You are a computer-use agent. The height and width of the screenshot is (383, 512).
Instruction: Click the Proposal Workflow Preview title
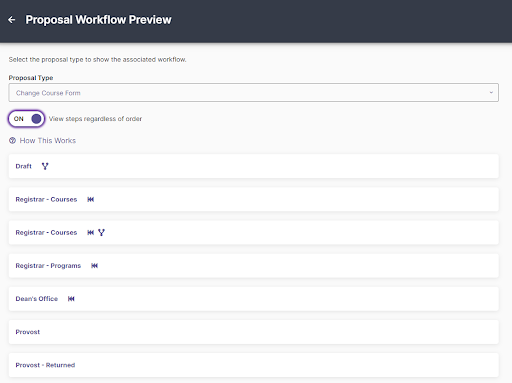[x=98, y=20]
